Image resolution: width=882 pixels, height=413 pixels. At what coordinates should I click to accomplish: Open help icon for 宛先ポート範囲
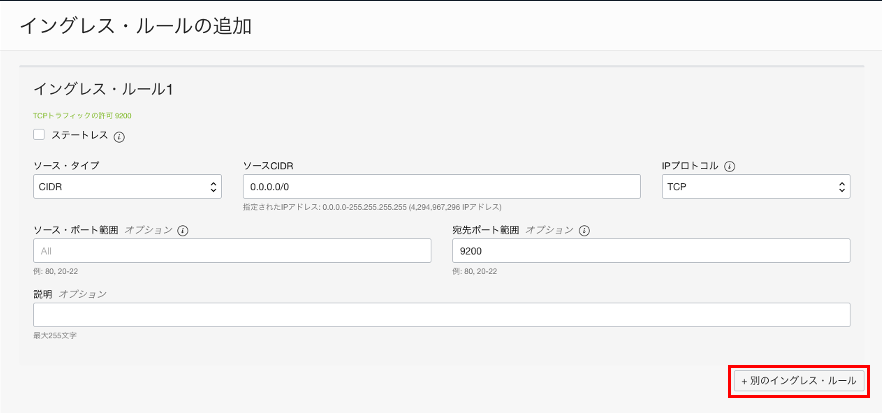pyautogui.click(x=584, y=230)
